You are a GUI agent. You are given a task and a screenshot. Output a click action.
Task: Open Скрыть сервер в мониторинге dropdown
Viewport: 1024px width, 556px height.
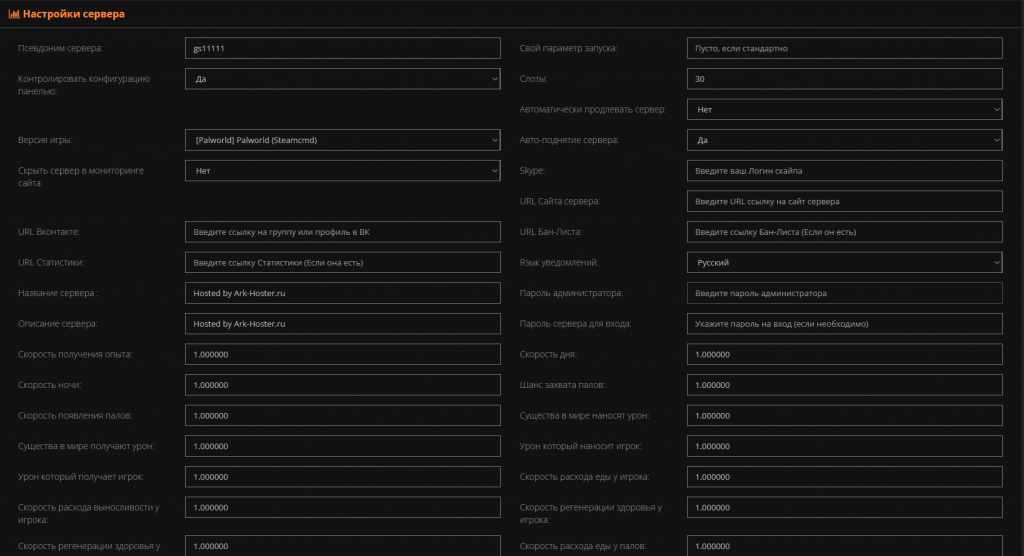pyautogui.click(x=343, y=171)
